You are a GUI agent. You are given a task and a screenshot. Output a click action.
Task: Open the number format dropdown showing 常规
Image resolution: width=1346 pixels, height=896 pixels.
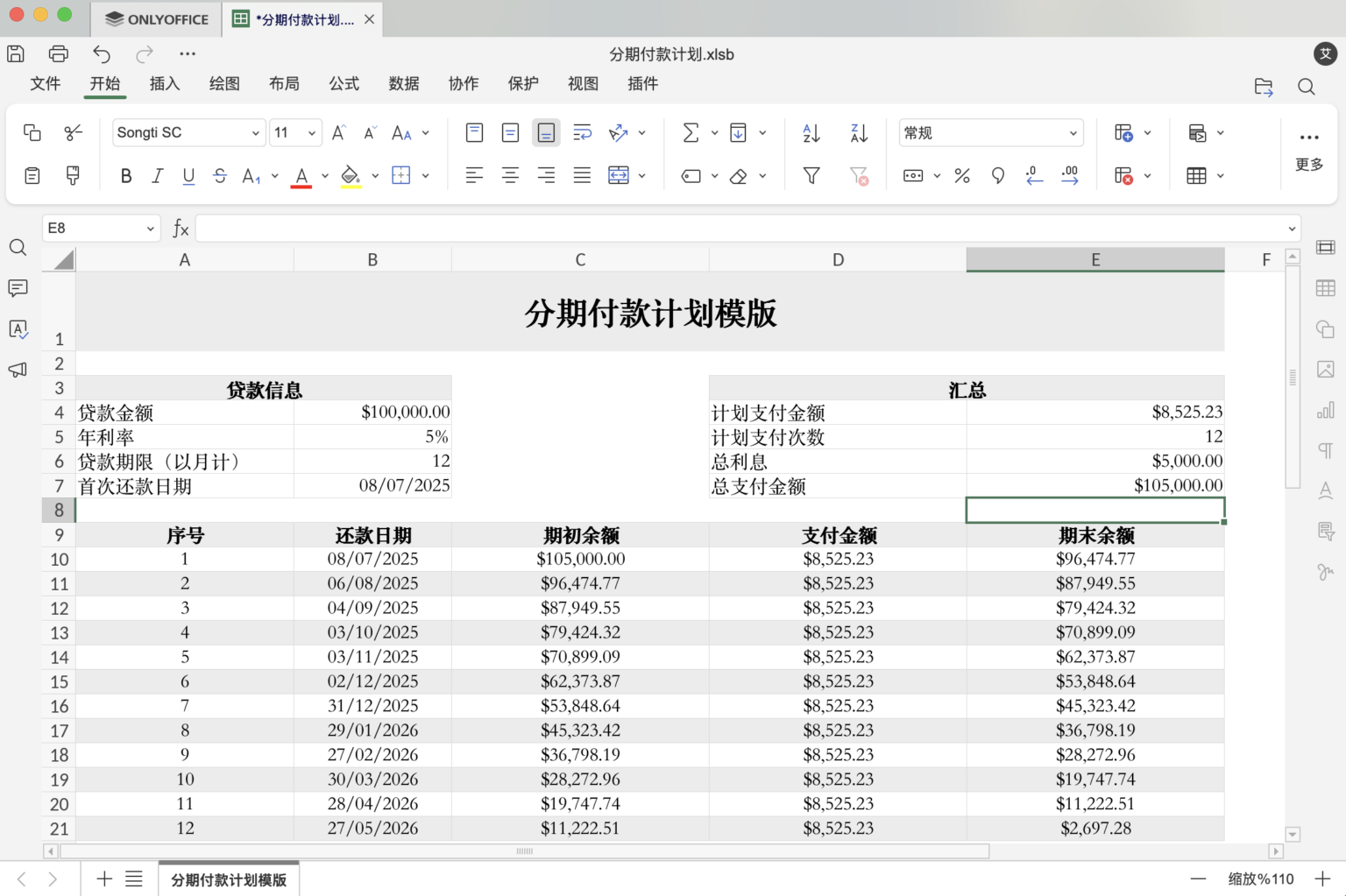(990, 132)
